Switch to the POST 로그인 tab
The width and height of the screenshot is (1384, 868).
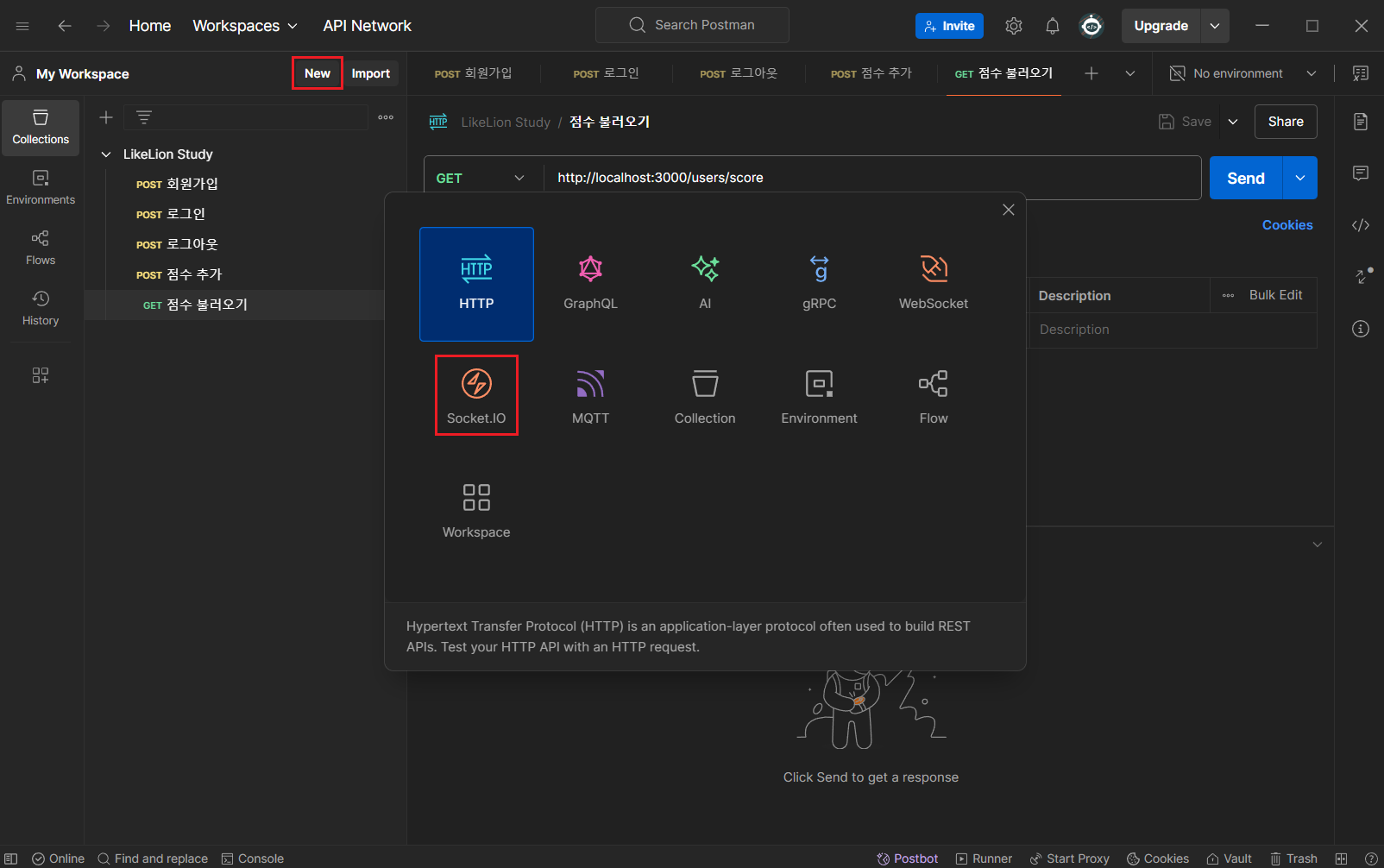click(607, 73)
